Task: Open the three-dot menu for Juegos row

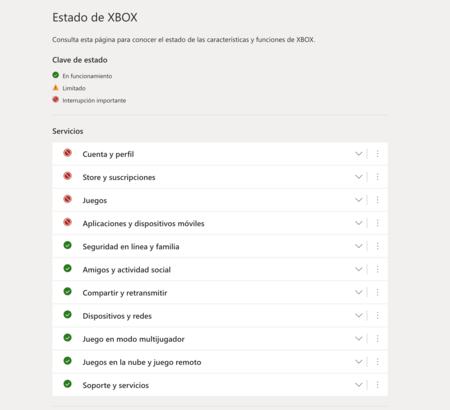Action: tap(377, 200)
